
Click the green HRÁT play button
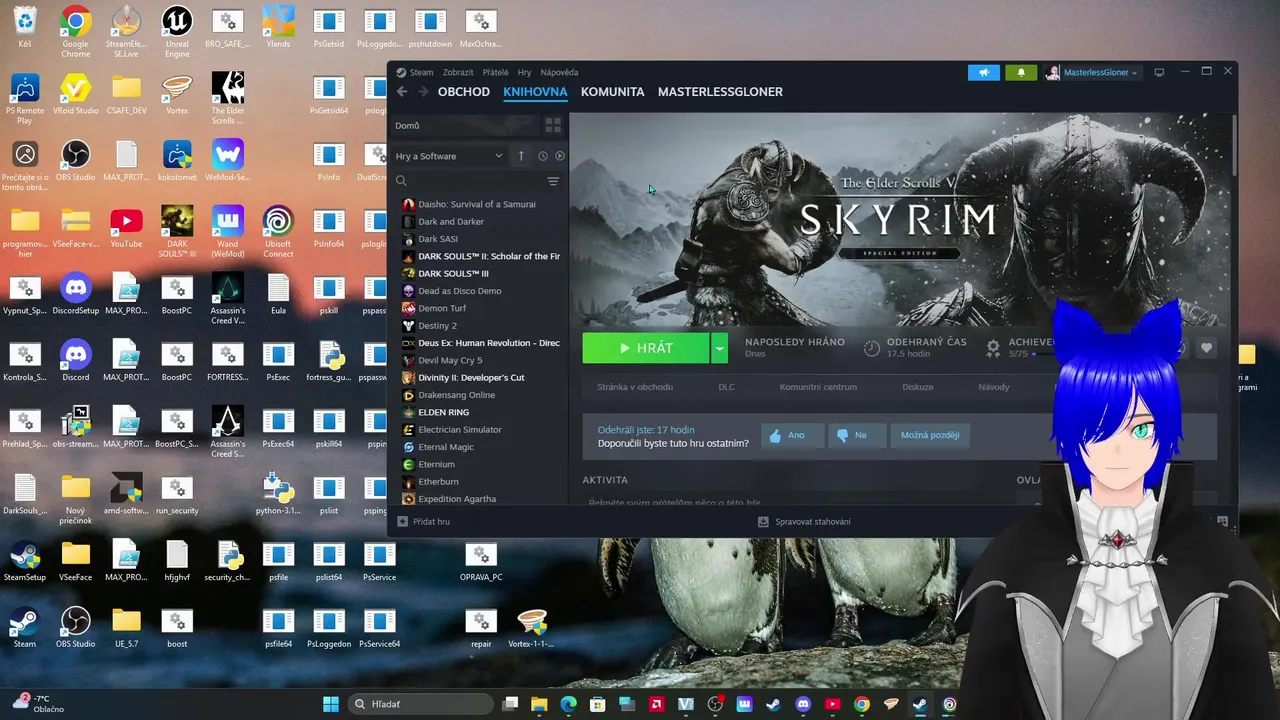click(646, 348)
